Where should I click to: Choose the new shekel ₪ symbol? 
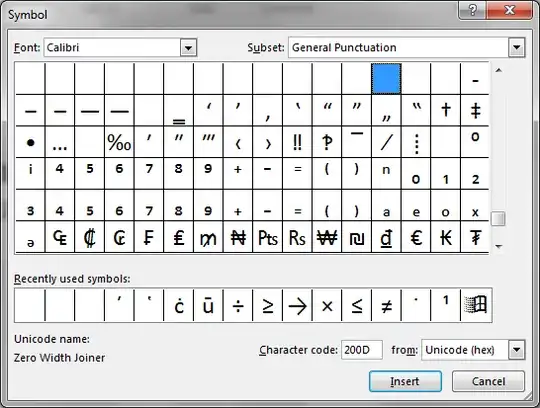[x=356, y=237]
